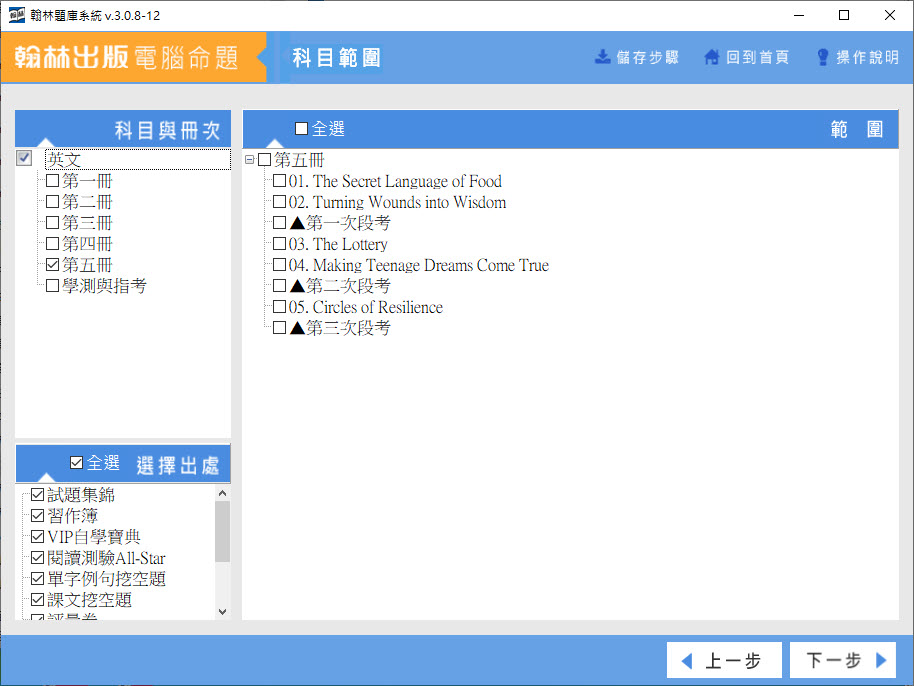
Task: Collapse the 第五冊 tree node
Action: [x=249, y=160]
